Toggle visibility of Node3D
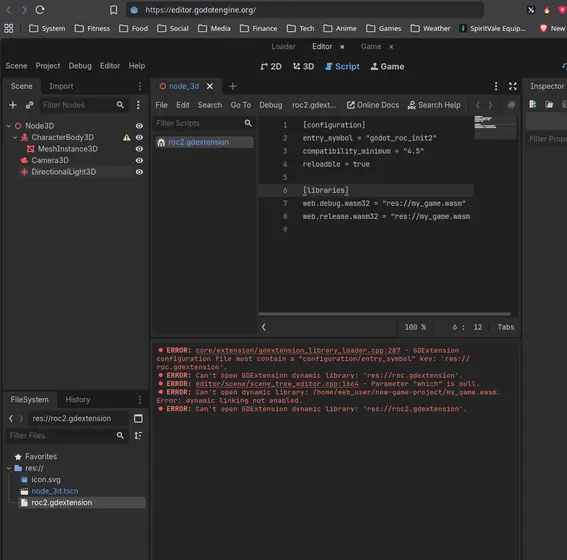Image resolution: width=567 pixels, height=560 pixels. click(139, 126)
